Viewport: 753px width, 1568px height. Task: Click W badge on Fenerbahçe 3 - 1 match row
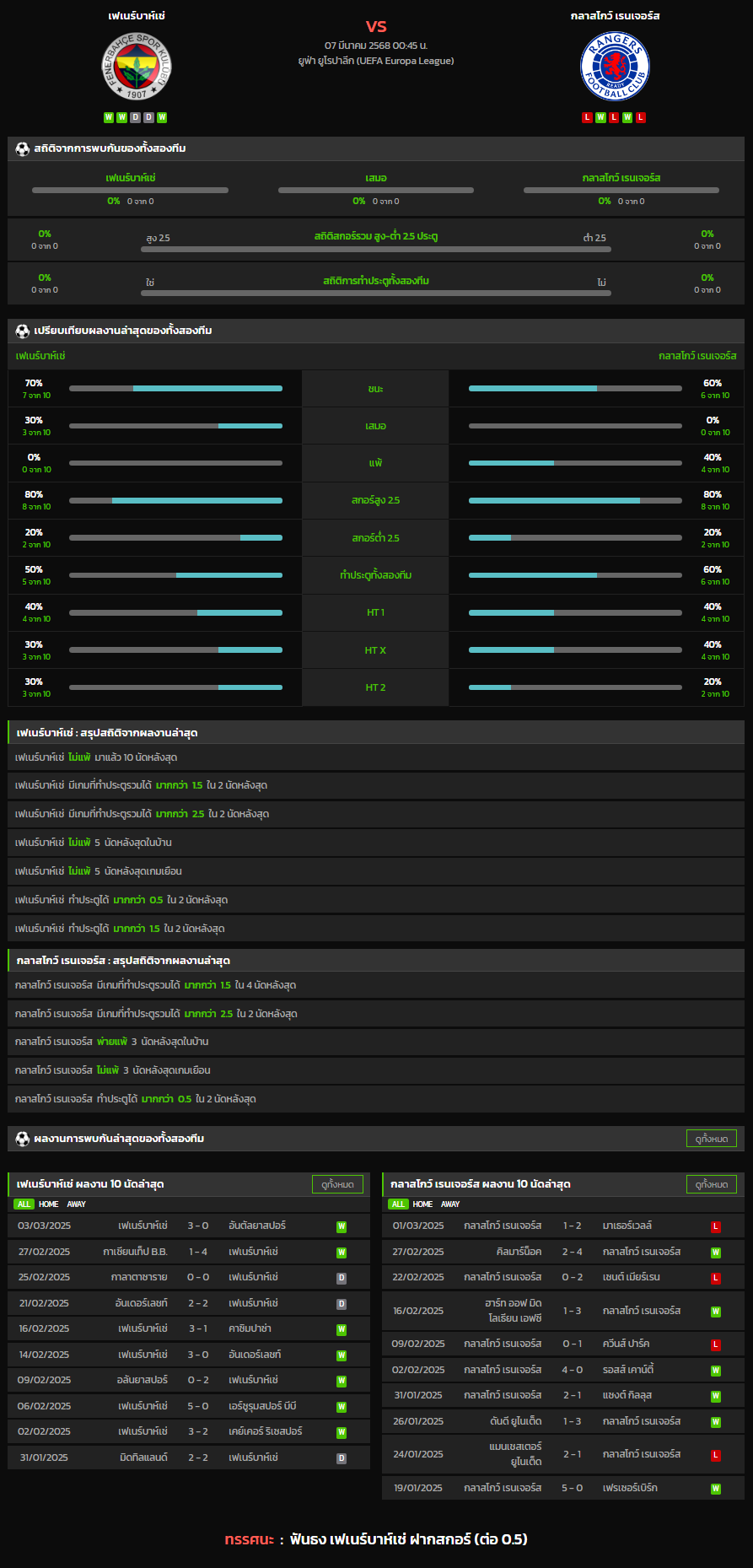342,1329
